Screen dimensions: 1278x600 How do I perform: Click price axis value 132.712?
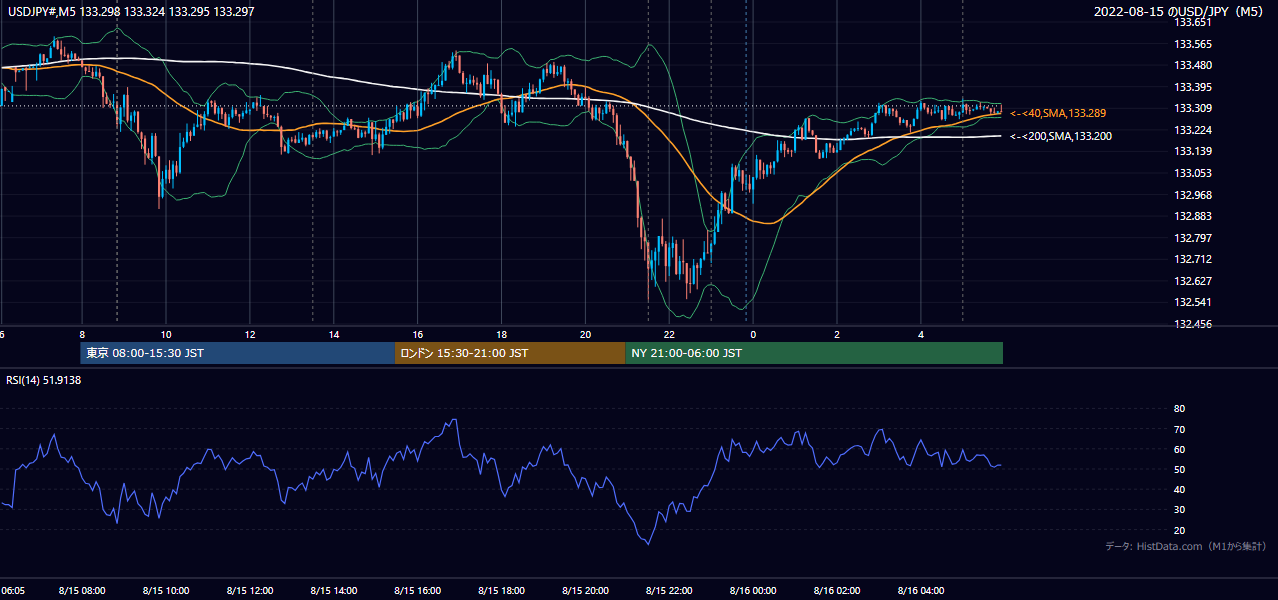click(1193, 259)
